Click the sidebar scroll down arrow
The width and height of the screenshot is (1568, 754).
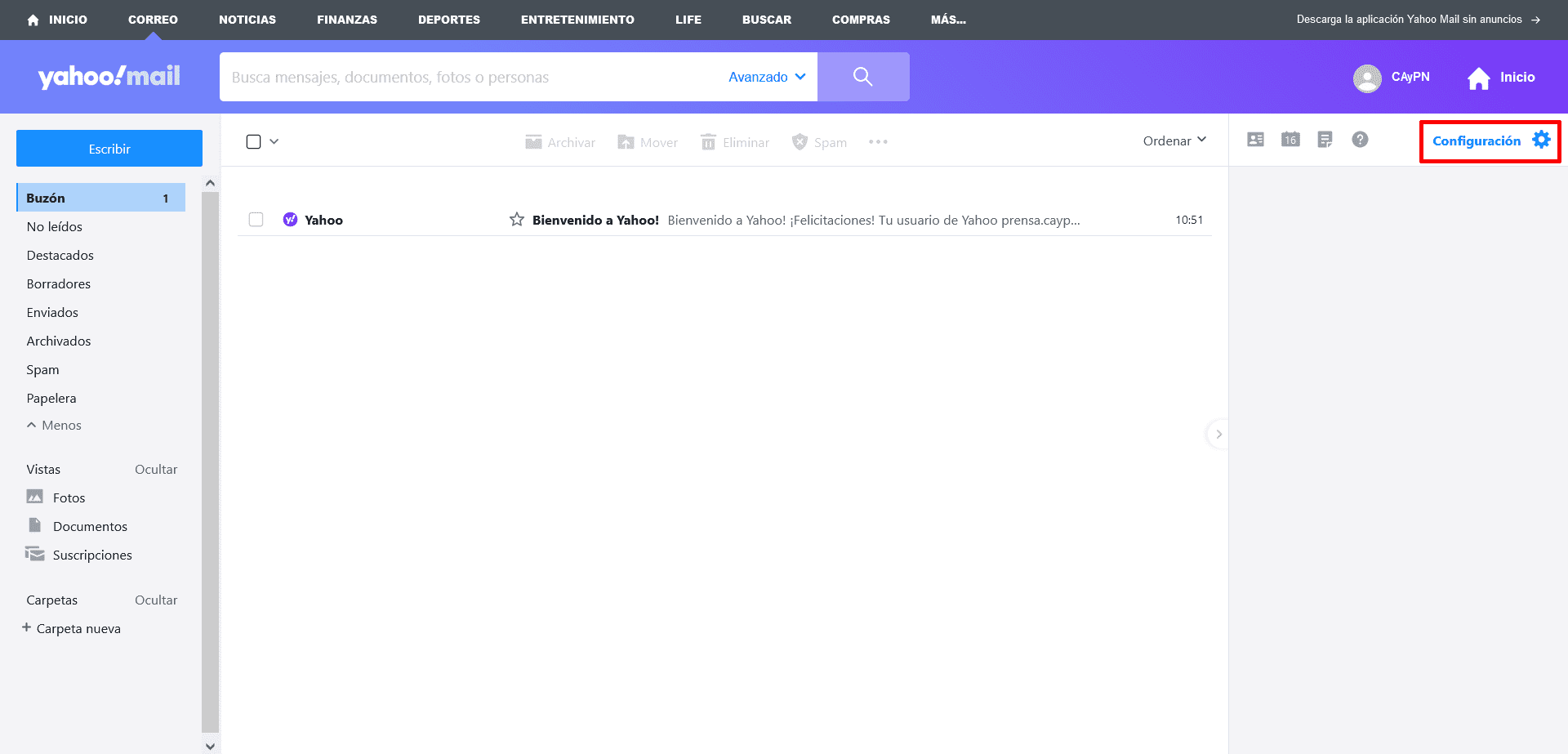210,745
